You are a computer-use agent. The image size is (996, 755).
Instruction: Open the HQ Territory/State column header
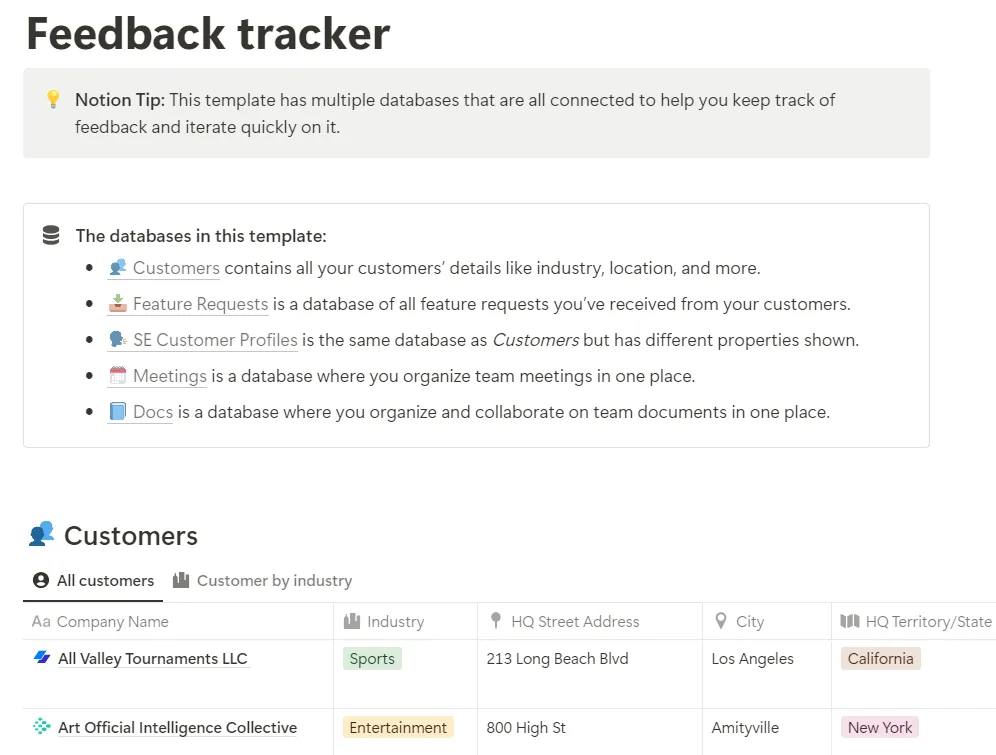click(x=915, y=621)
